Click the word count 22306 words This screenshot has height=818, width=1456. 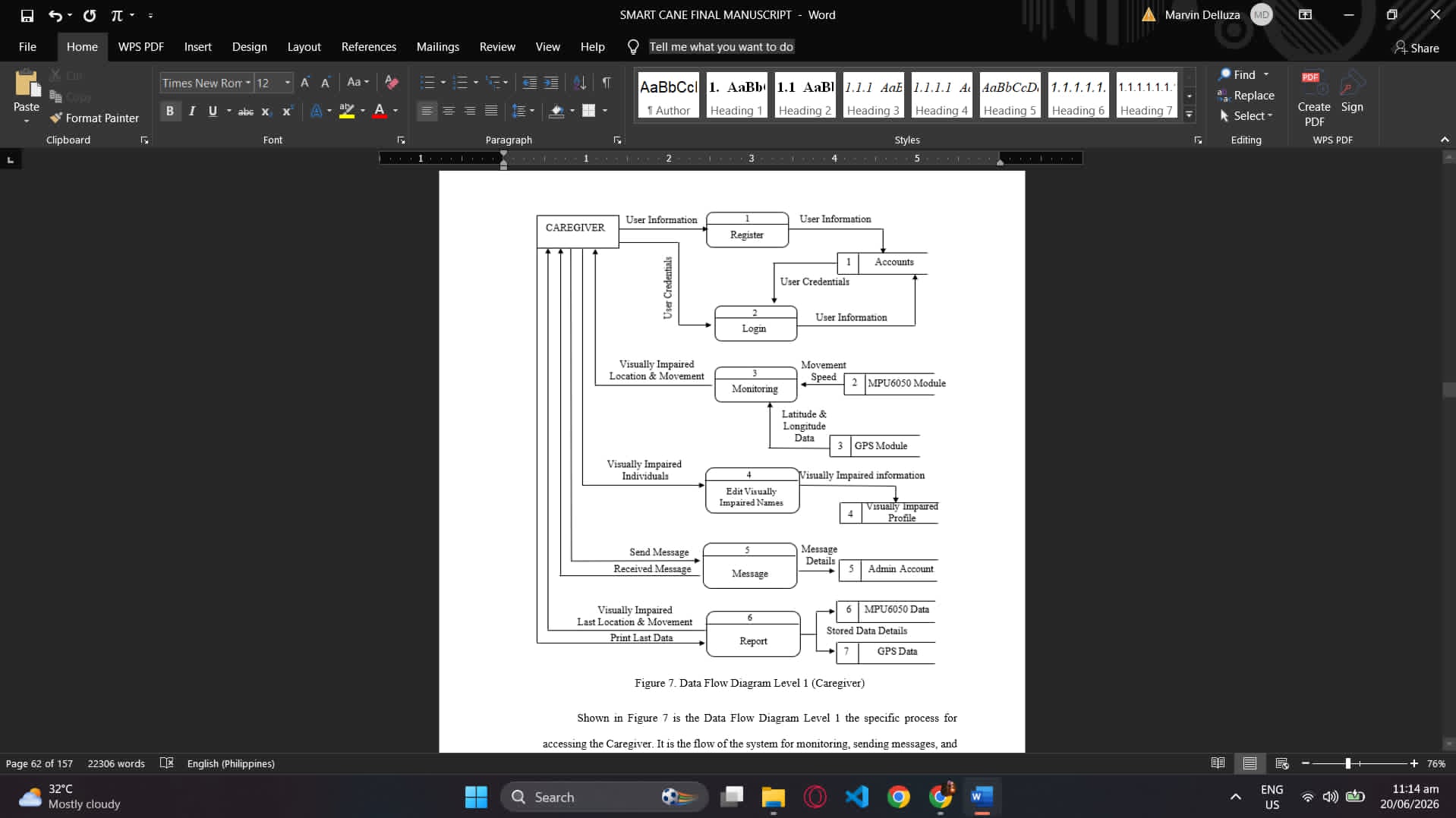click(x=116, y=763)
